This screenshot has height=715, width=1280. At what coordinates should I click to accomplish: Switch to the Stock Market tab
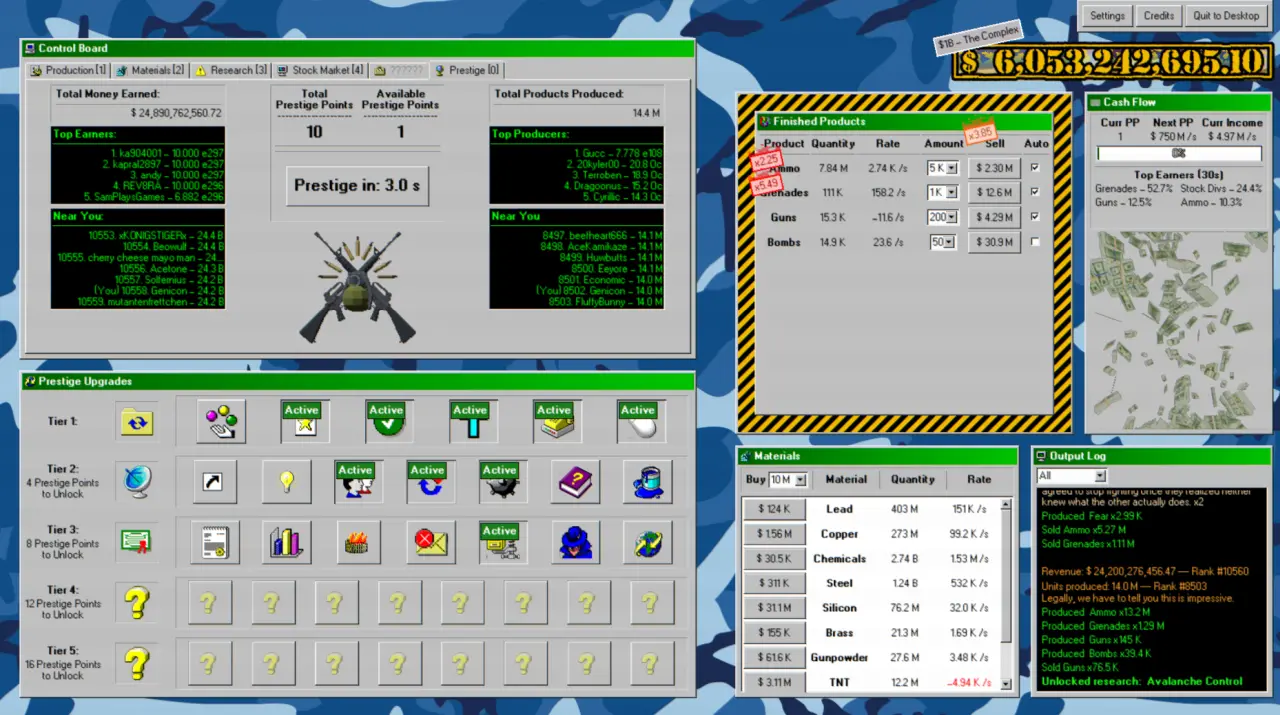click(x=320, y=71)
